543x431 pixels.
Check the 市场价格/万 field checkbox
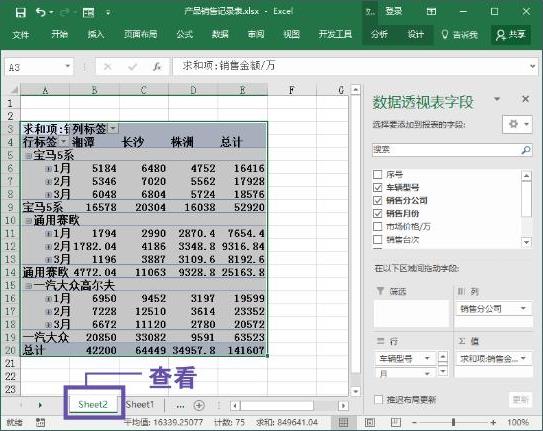point(378,226)
